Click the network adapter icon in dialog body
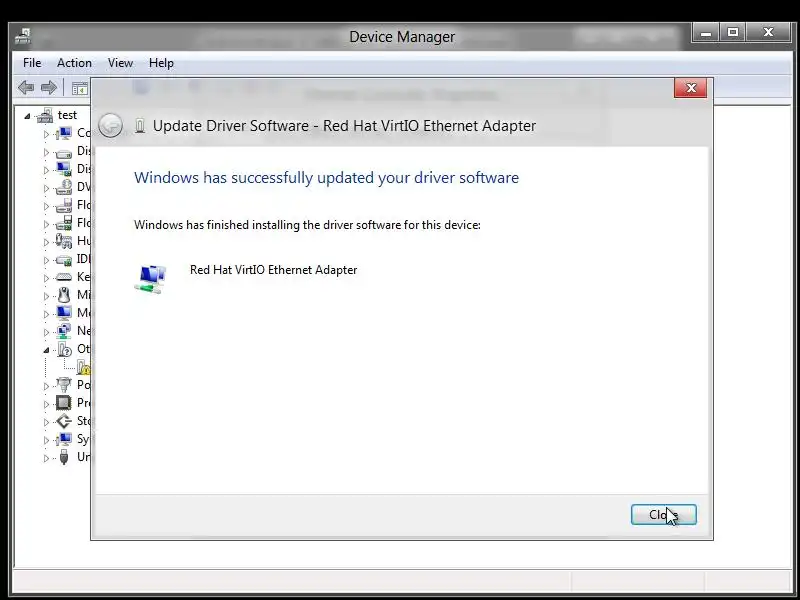 [x=151, y=279]
